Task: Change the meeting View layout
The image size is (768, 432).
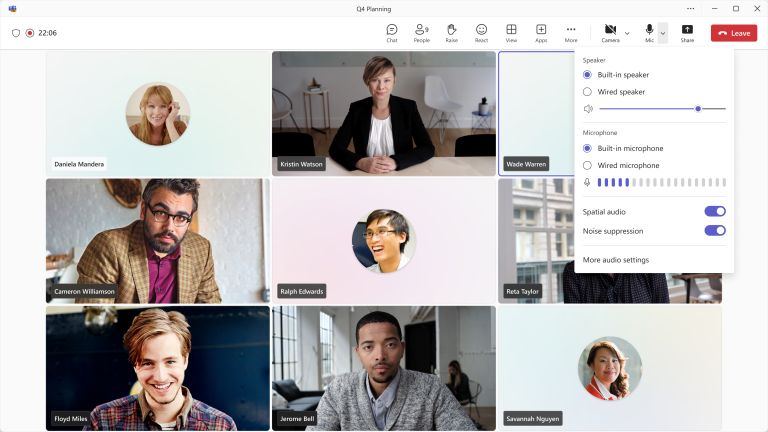Action: click(x=511, y=33)
